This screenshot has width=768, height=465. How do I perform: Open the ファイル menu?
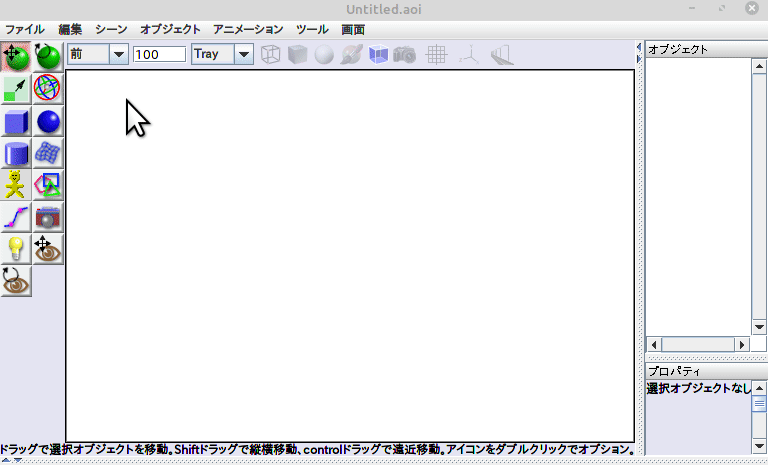(x=24, y=29)
